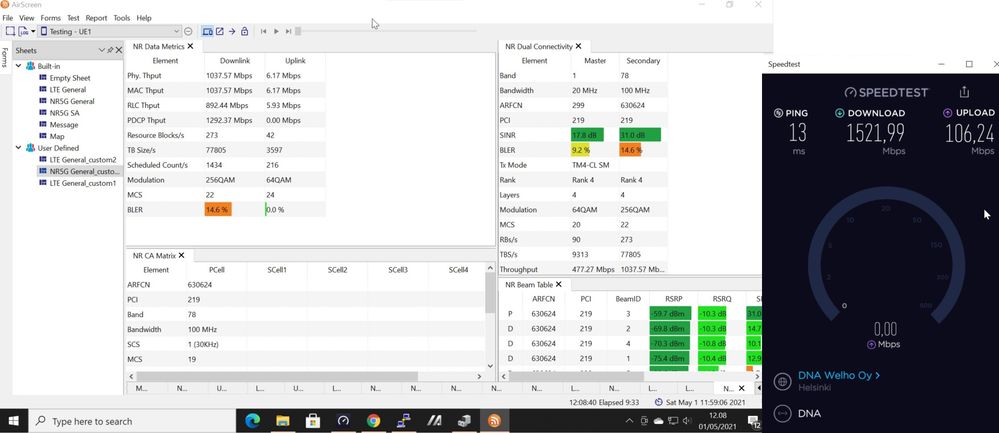The height and width of the screenshot is (433, 999).
Task: Click the Beam Table horizontal scrollbar thumb
Action: coord(577,376)
